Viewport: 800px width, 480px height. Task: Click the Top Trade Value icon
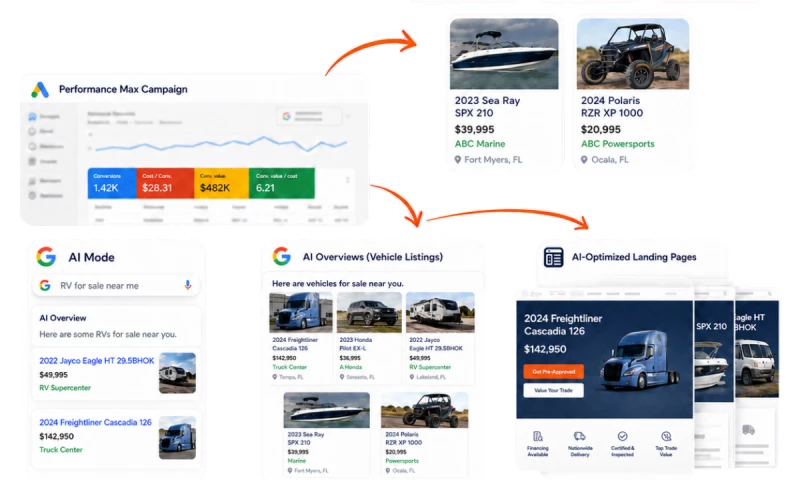click(x=666, y=436)
